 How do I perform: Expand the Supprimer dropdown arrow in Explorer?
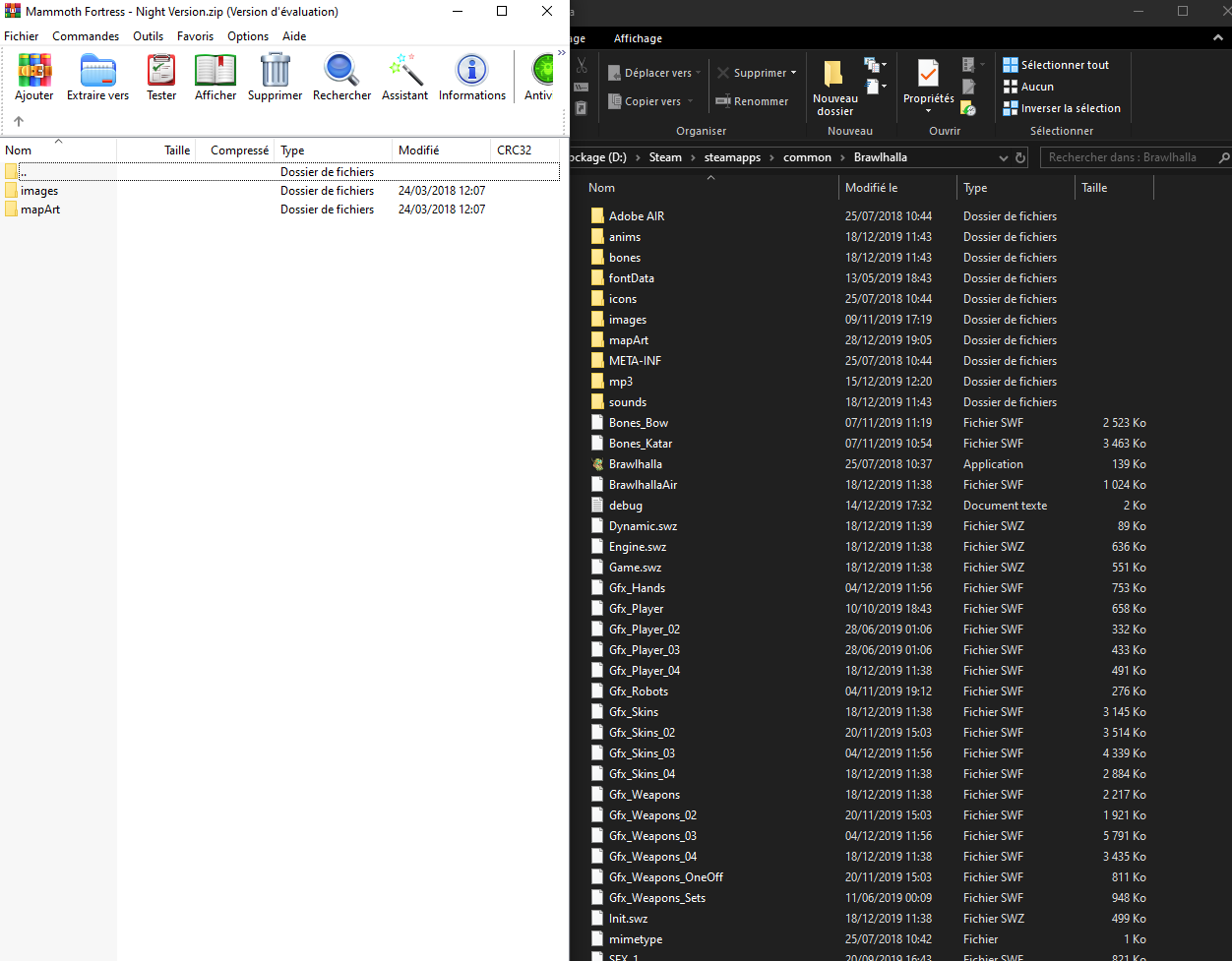coord(793,73)
